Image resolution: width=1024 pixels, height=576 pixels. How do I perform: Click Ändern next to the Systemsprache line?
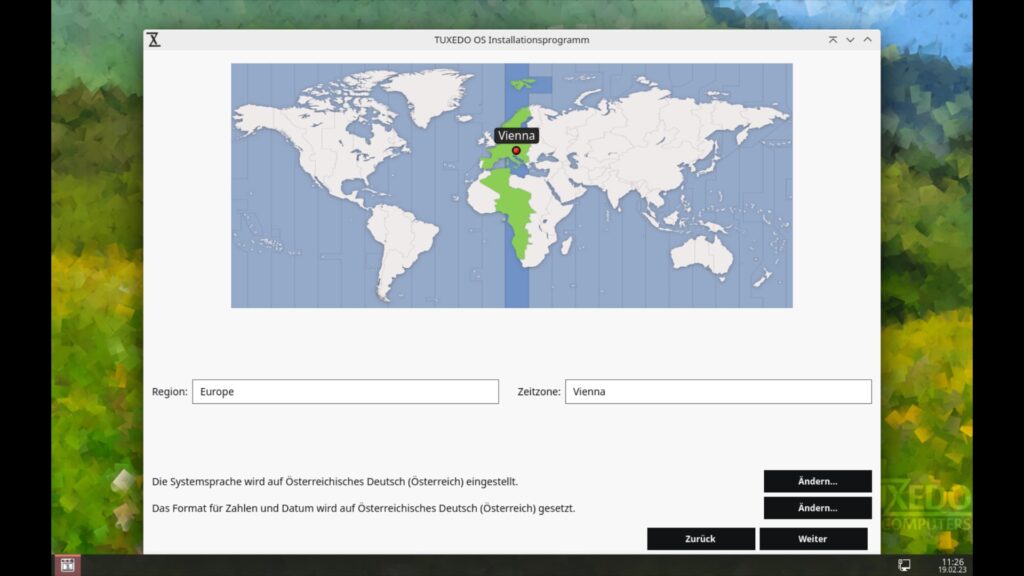pyautogui.click(x=818, y=481)
